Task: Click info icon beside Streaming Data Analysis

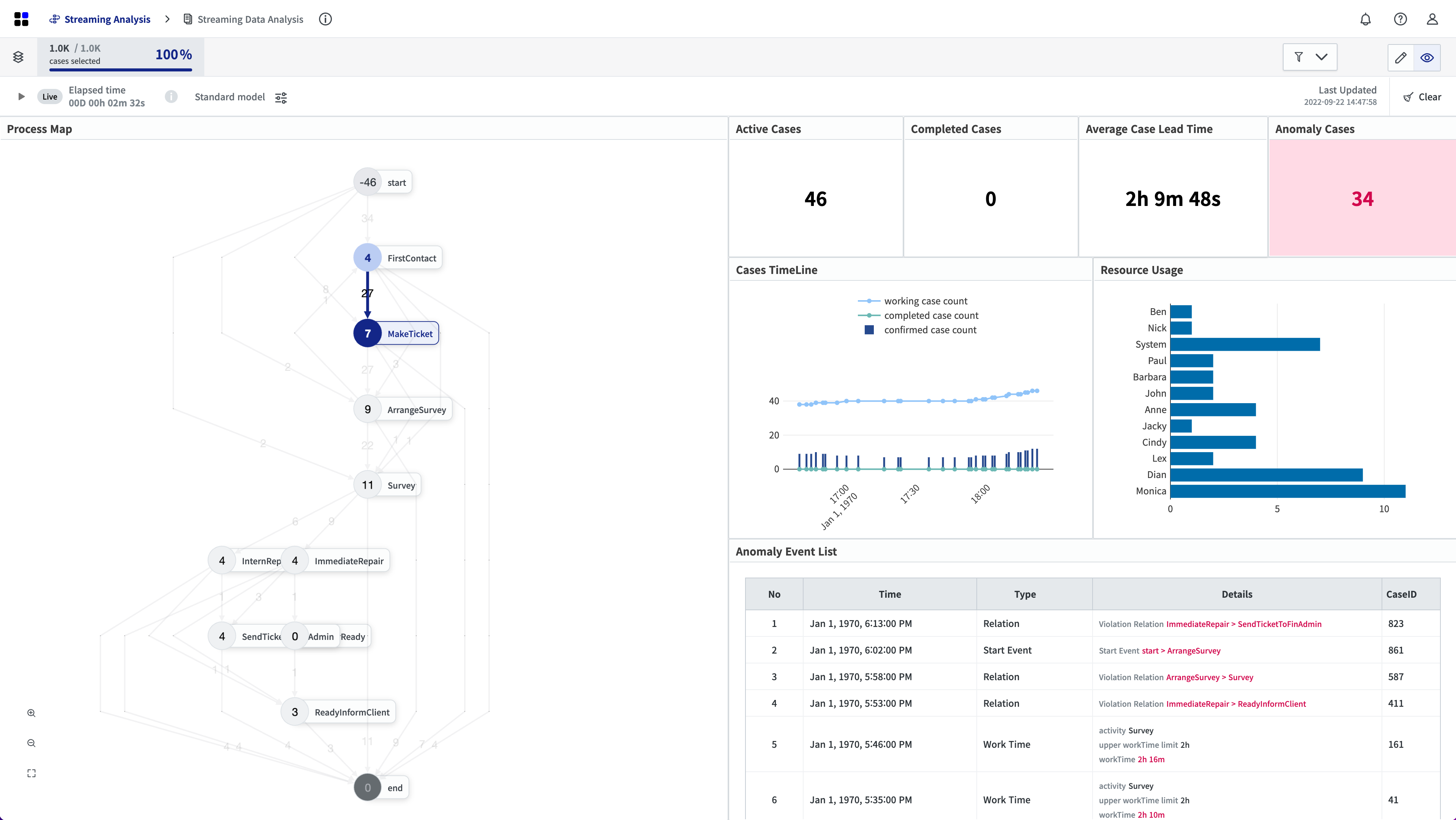Action: tap(325, 19)
